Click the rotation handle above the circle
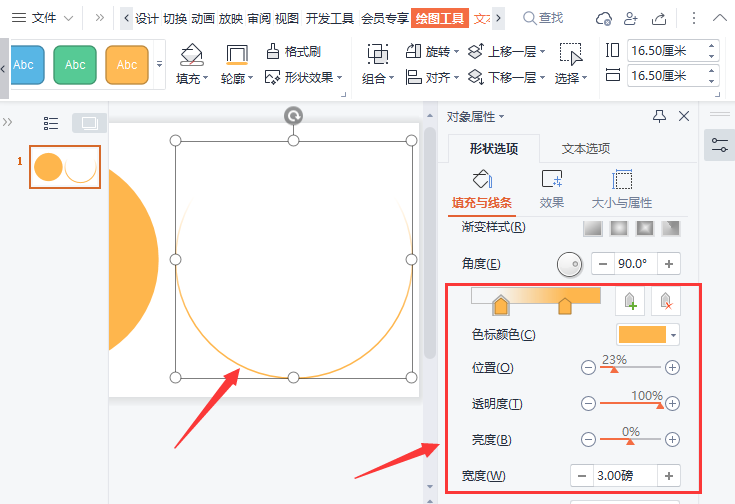This screenshot has width=735, height=504. 293,116
